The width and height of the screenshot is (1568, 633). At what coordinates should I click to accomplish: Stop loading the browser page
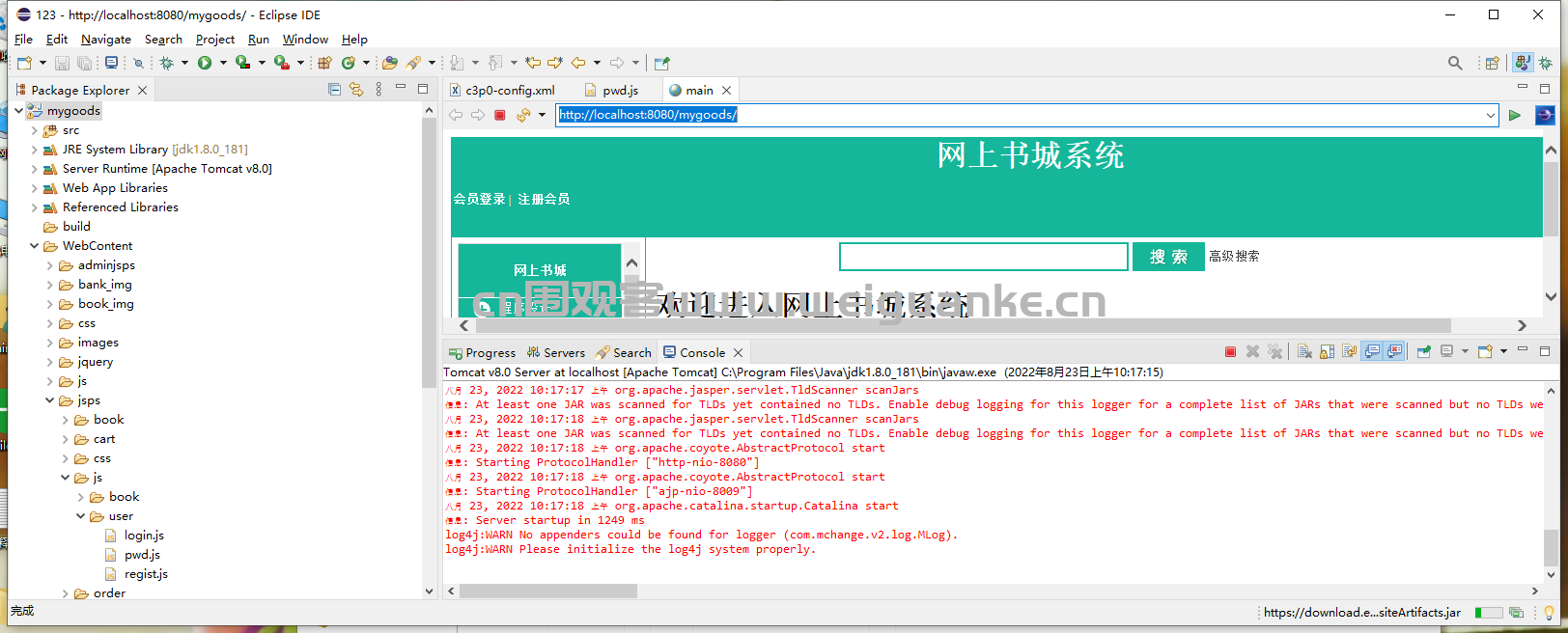coord(500,115)
